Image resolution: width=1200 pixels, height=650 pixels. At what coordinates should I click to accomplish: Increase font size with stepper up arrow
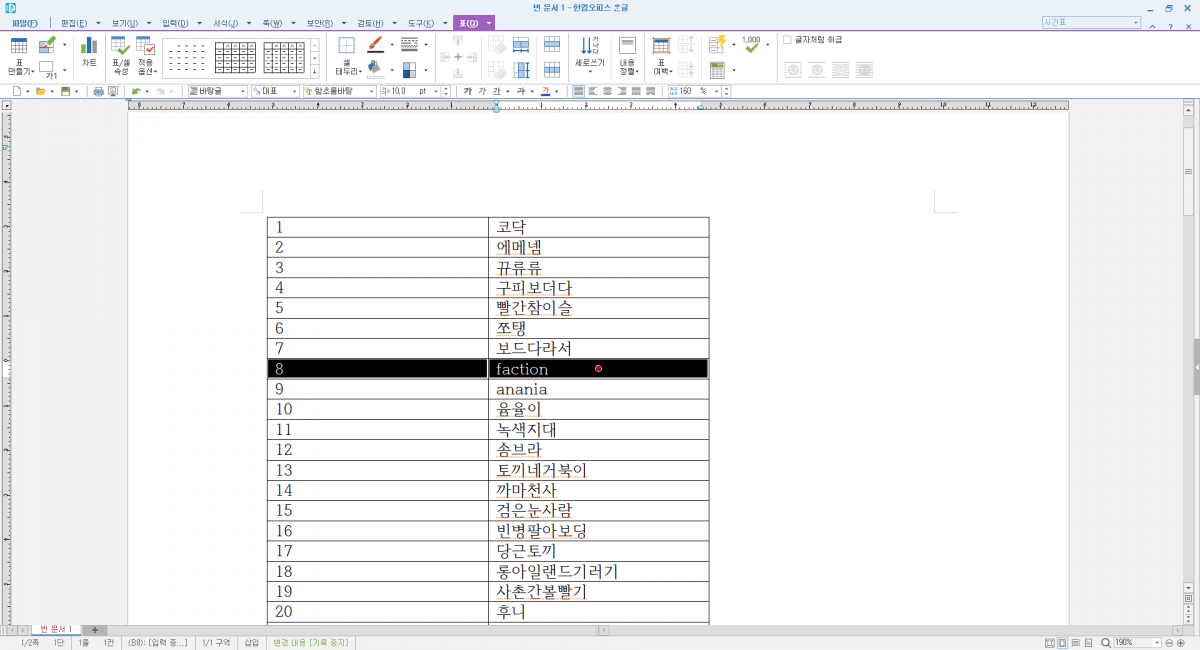point(448,88)
